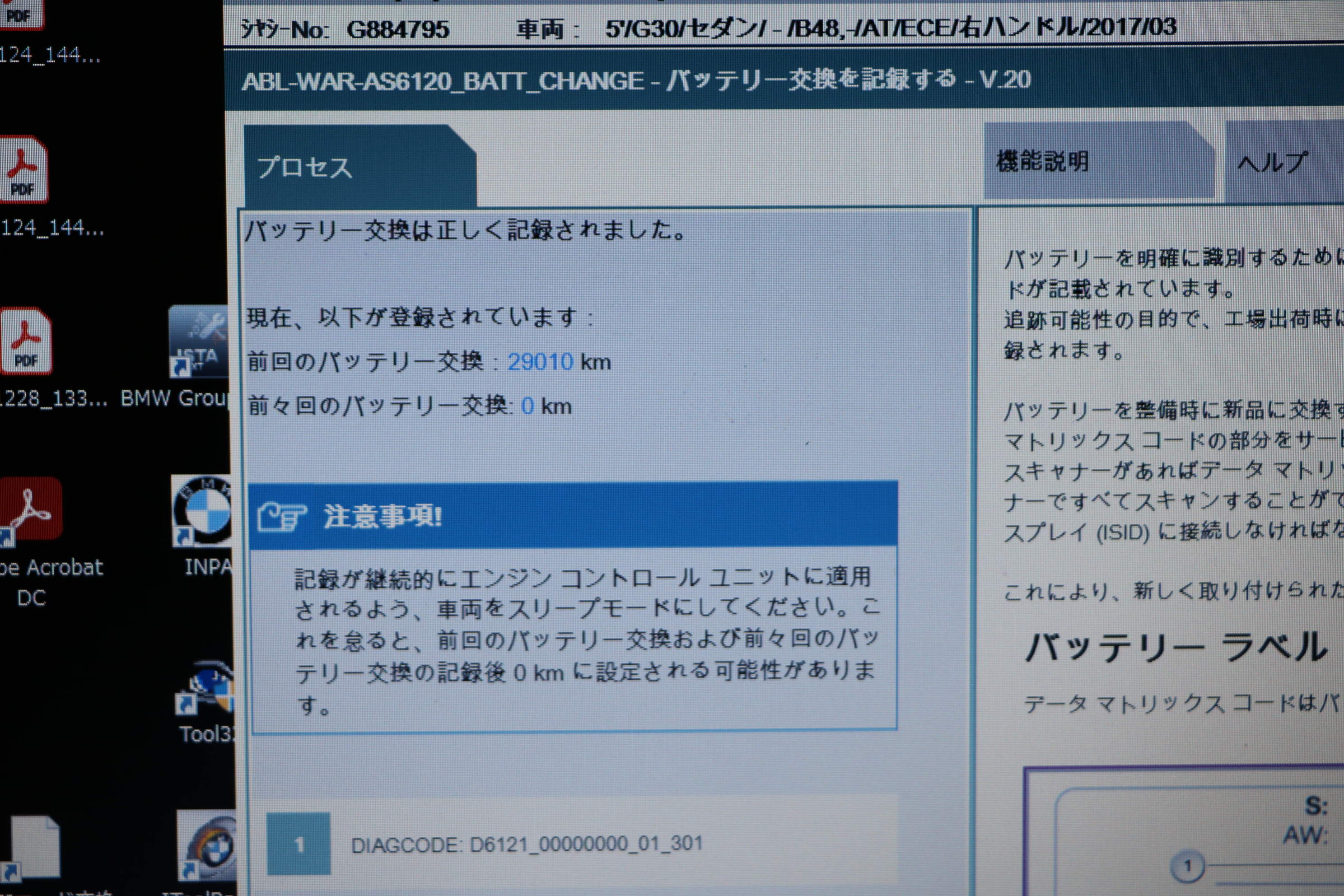This screenshot has width=1344, height=896.
Task: Open the 機能説明 tab
Action: coord(1099,161)
